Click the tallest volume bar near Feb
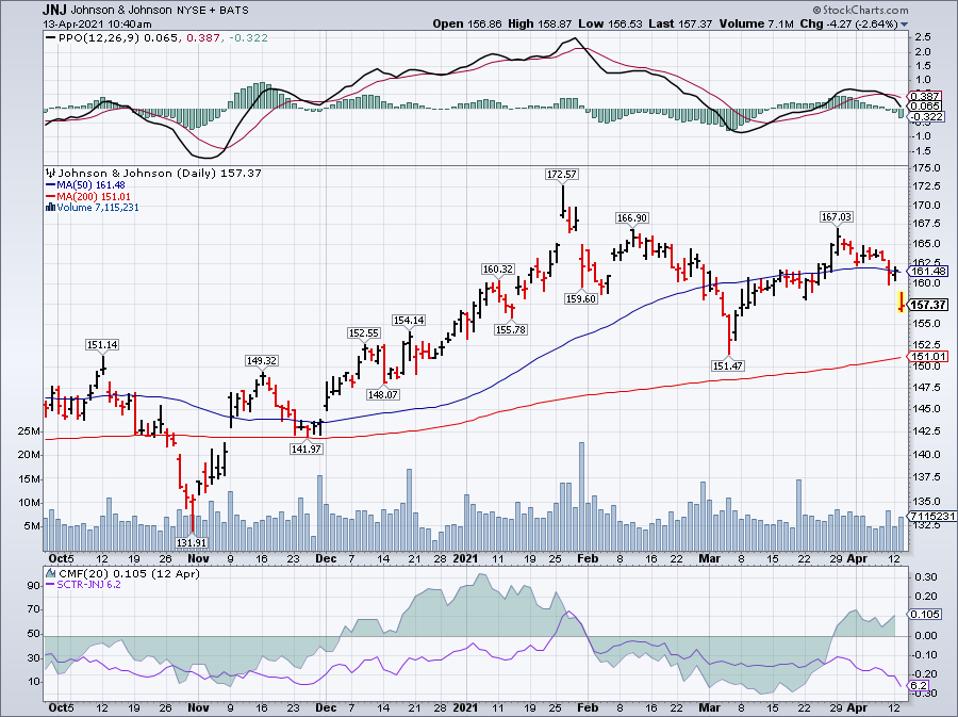 coord(581,496)
